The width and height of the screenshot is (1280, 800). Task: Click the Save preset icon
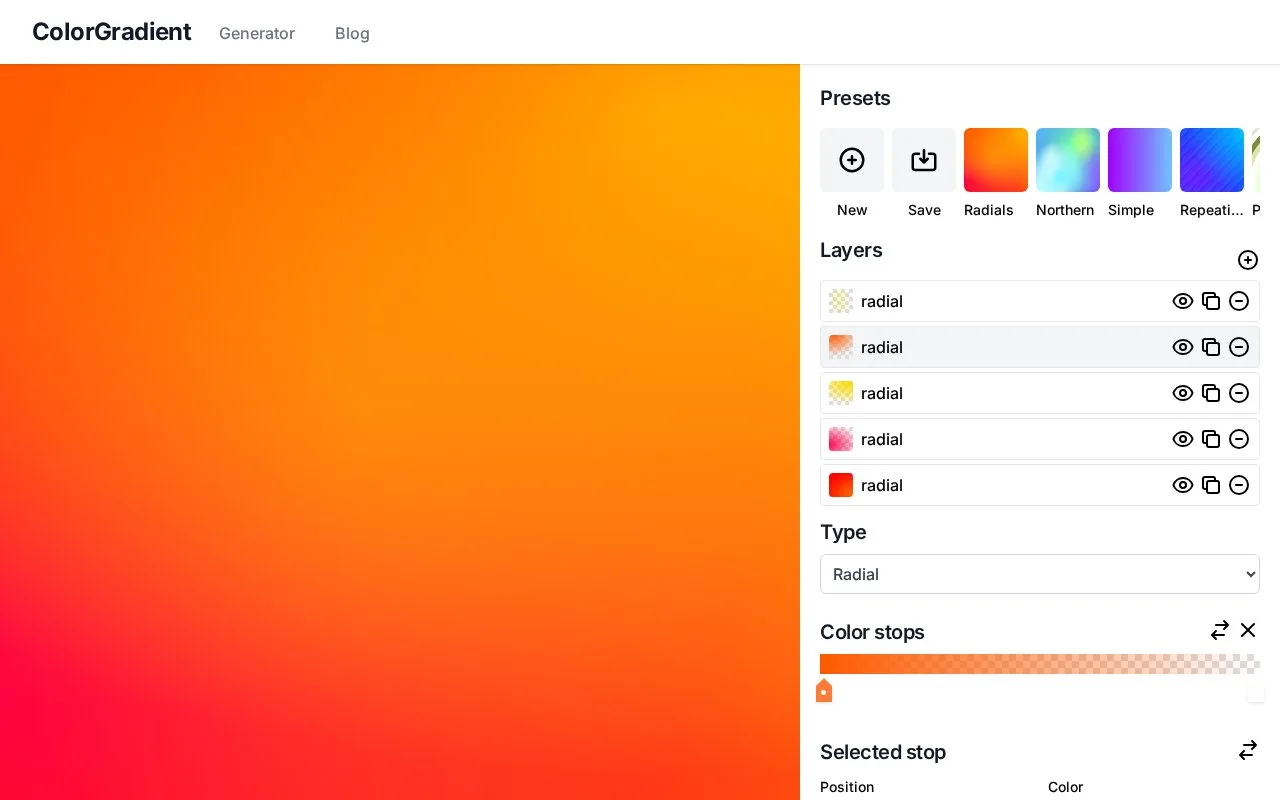924,160
